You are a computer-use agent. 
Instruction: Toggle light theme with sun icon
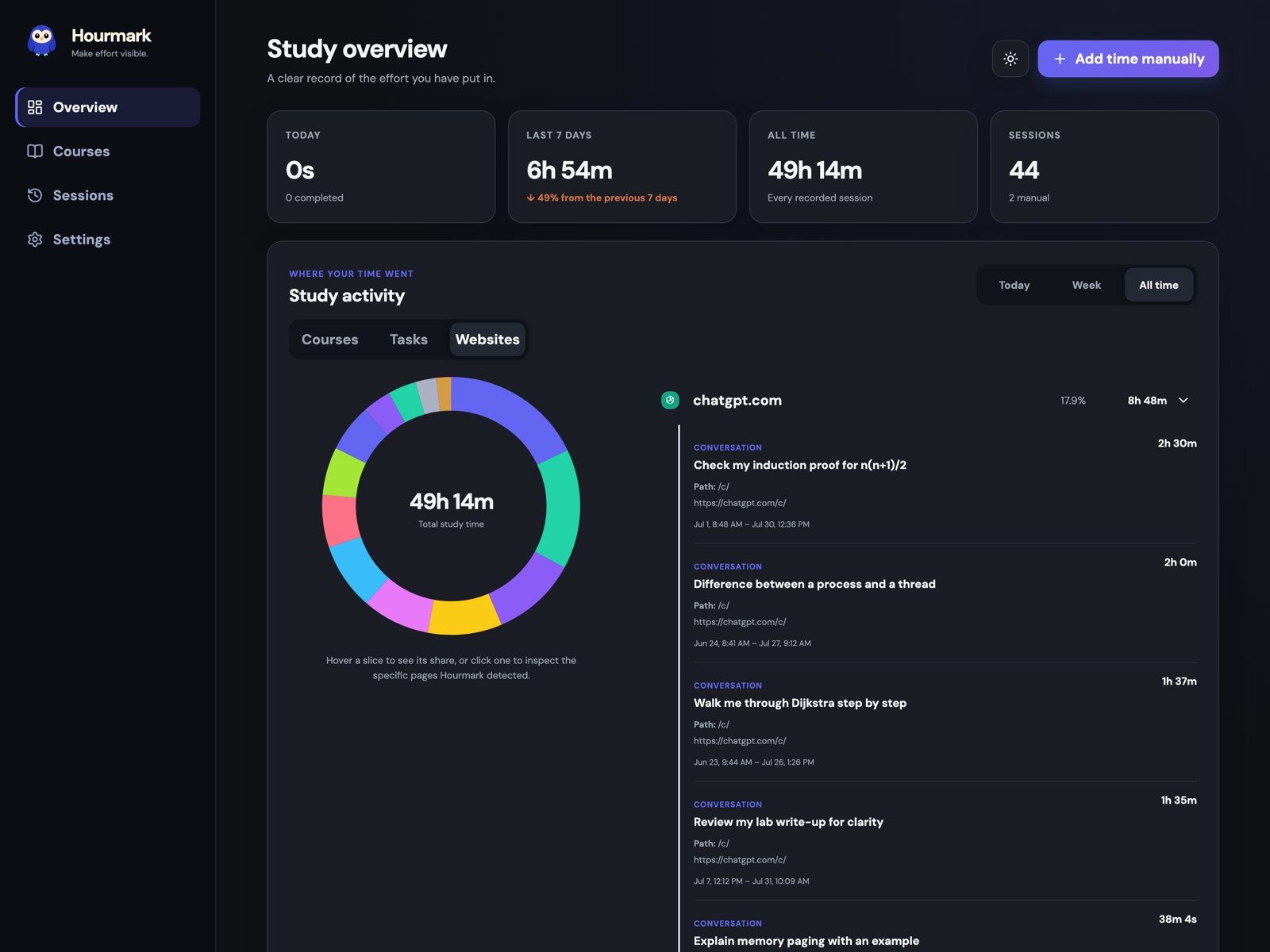pos(1010,59)
